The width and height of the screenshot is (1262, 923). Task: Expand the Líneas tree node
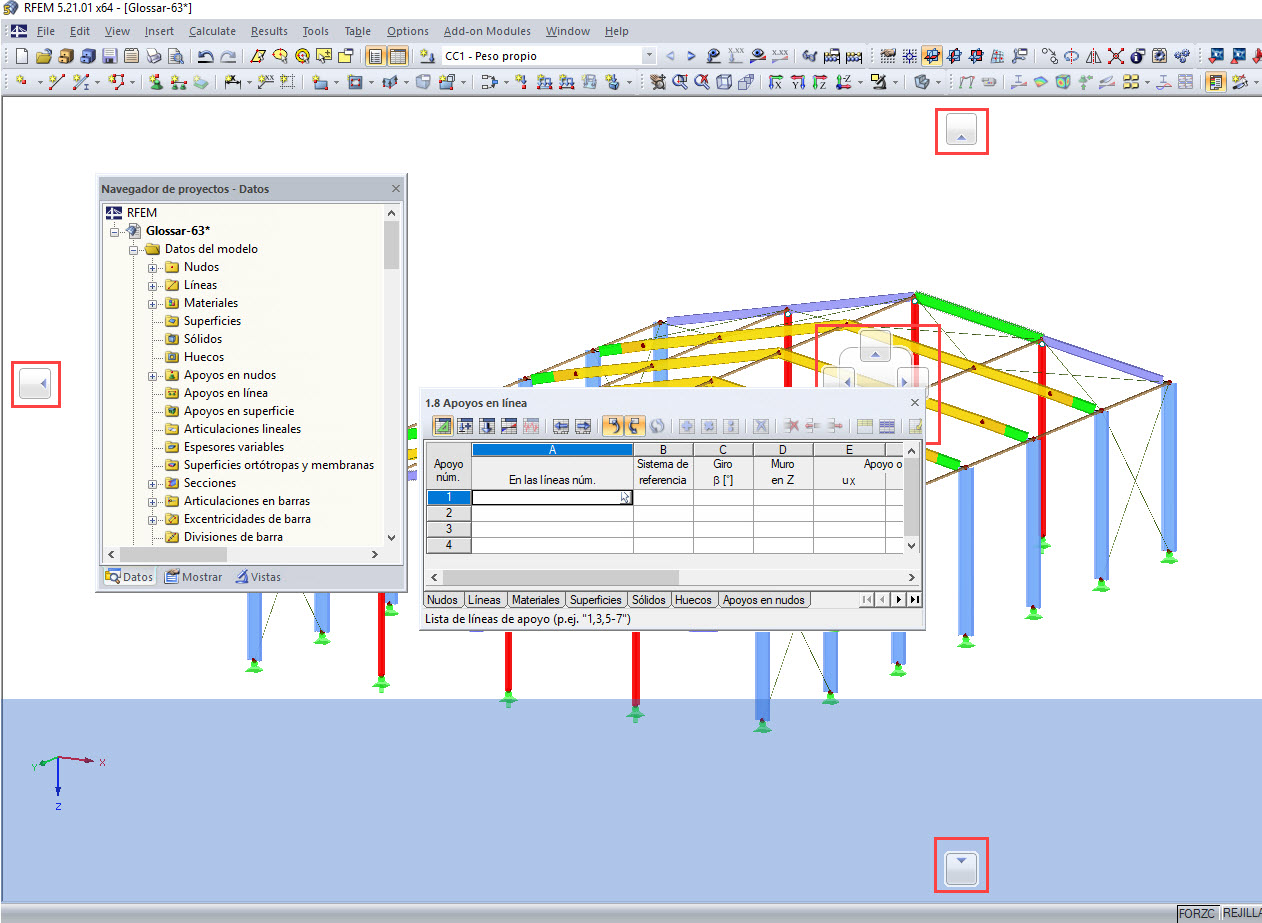click(153, 285)
